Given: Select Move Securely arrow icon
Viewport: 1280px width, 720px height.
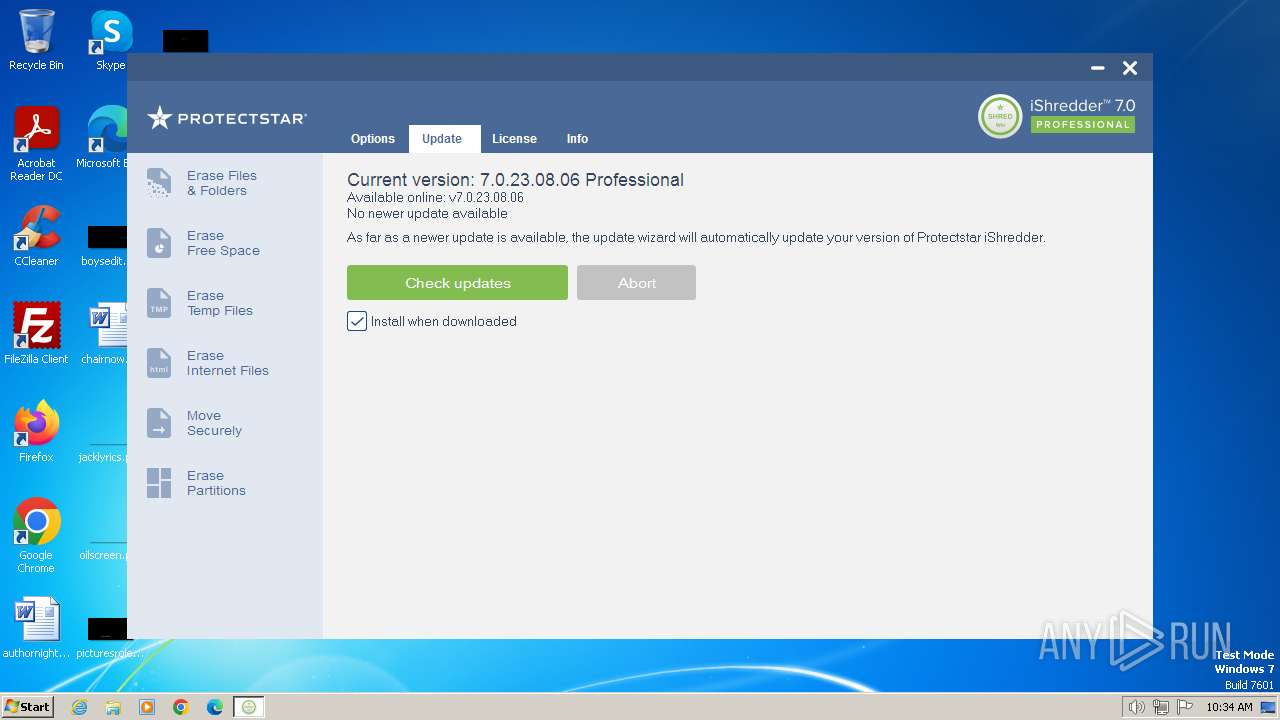Looking at the screenshot, I should (x=159, y=423).
